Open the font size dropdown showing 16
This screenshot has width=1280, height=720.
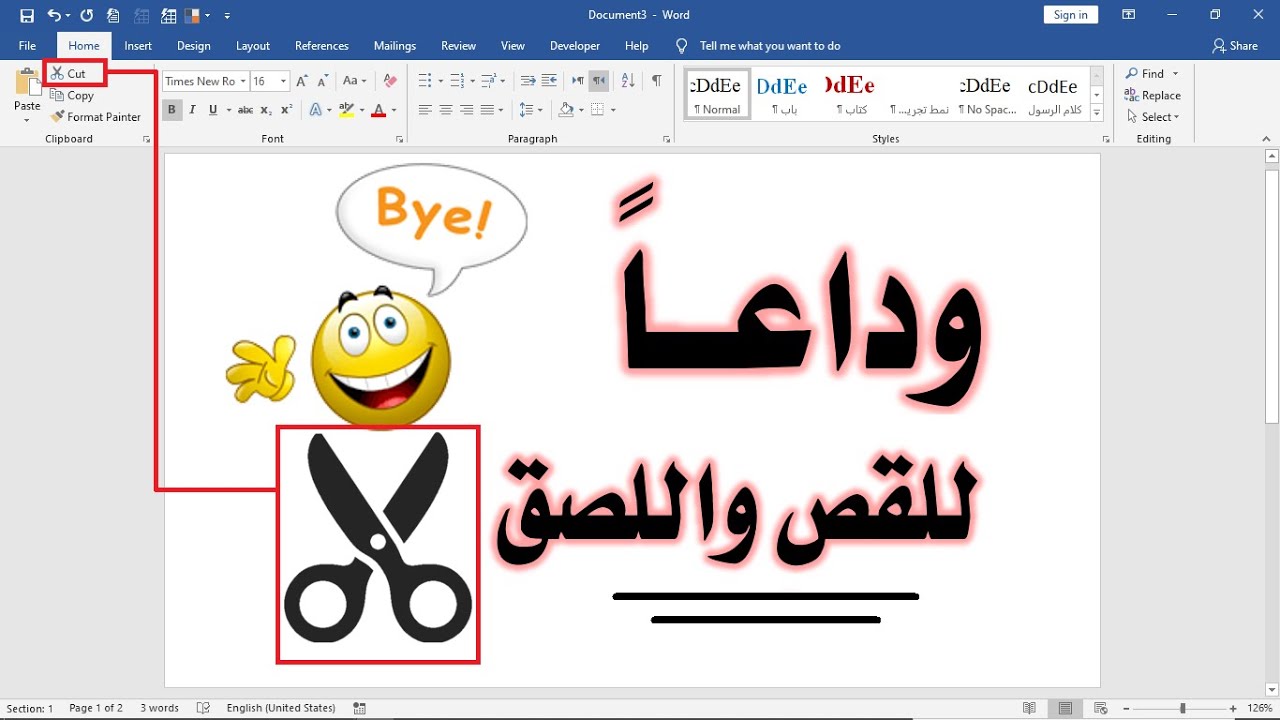[284, 81]
